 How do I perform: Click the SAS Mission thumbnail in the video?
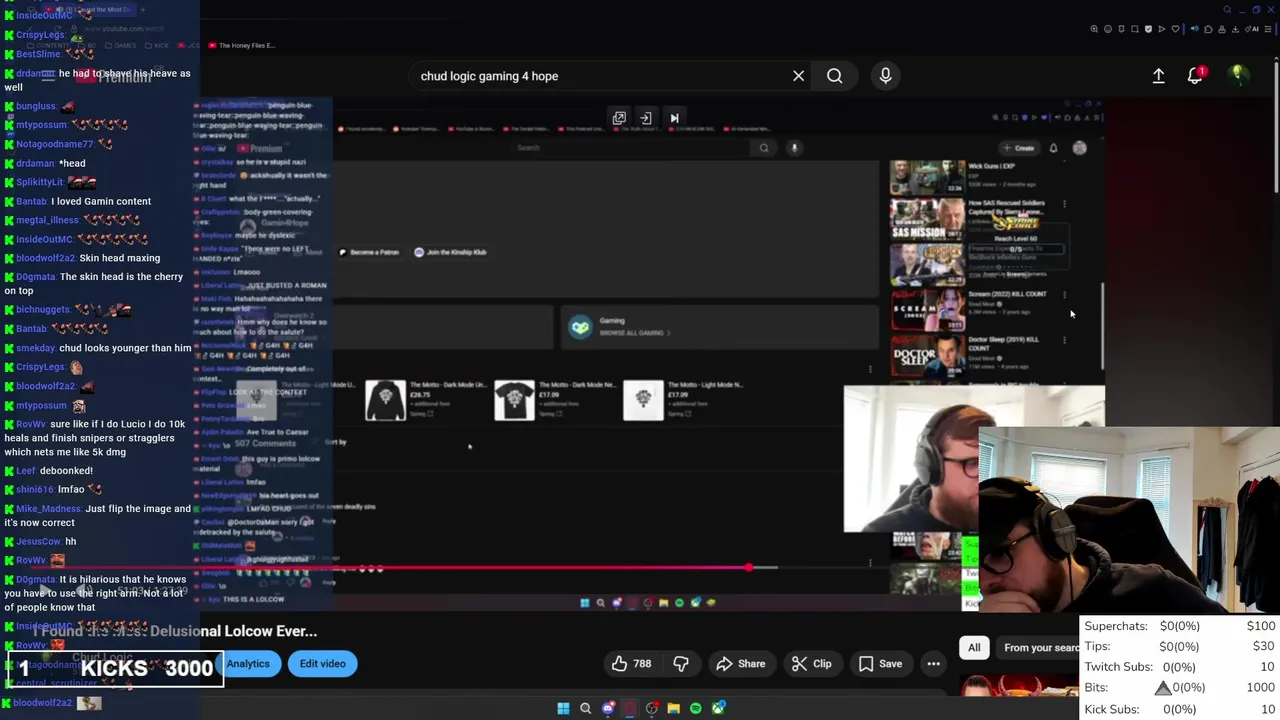point(927,220)
